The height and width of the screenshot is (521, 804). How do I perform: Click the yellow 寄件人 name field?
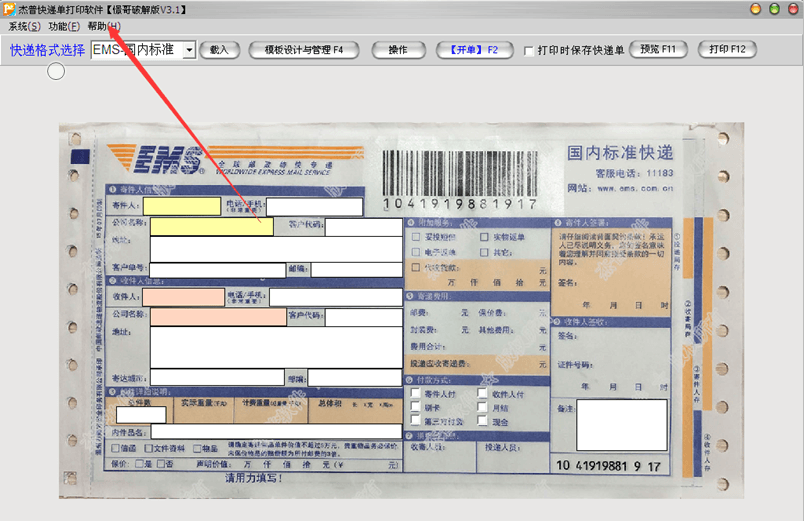(182, 206)
